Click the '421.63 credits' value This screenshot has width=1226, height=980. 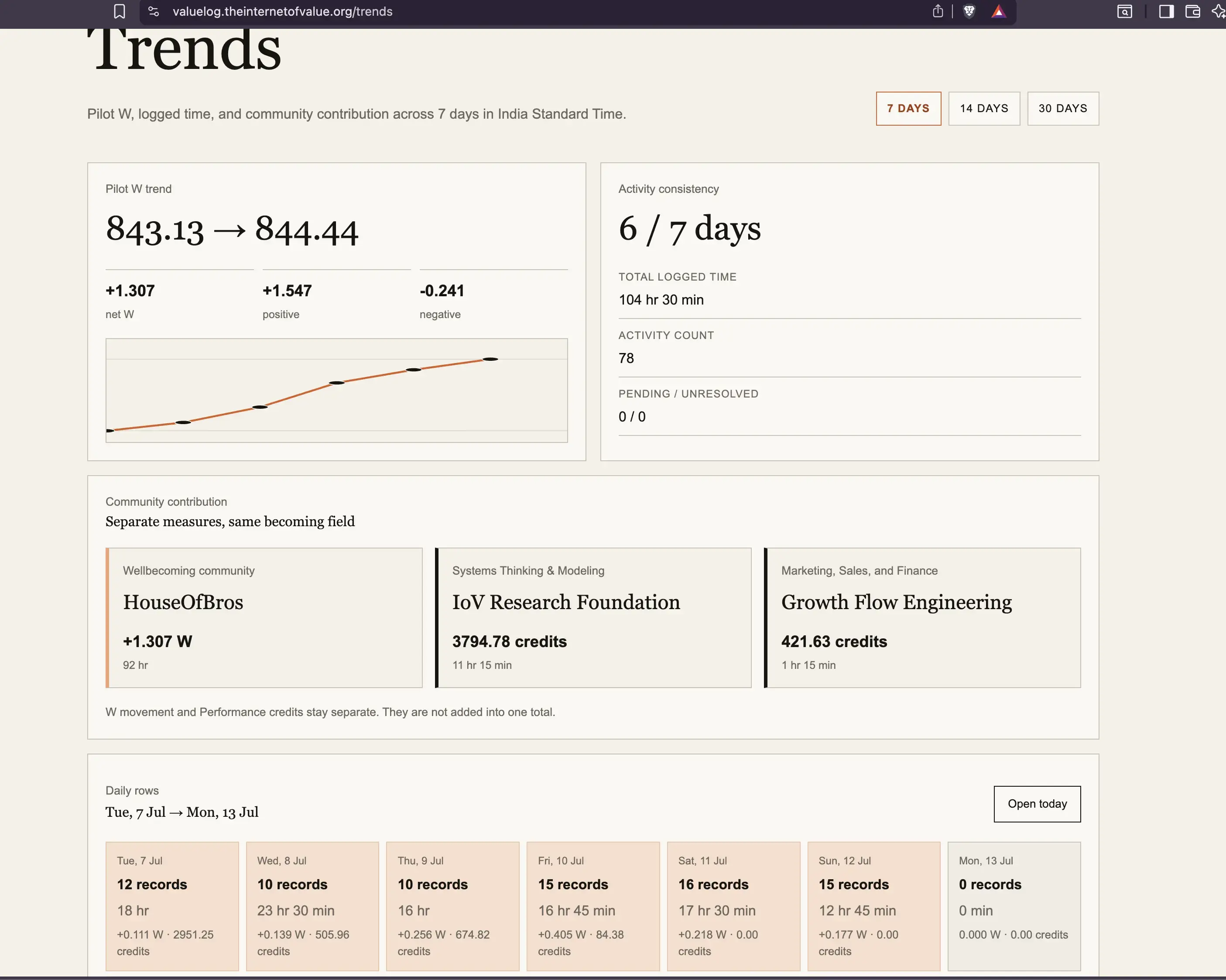(x=834, y=641)
